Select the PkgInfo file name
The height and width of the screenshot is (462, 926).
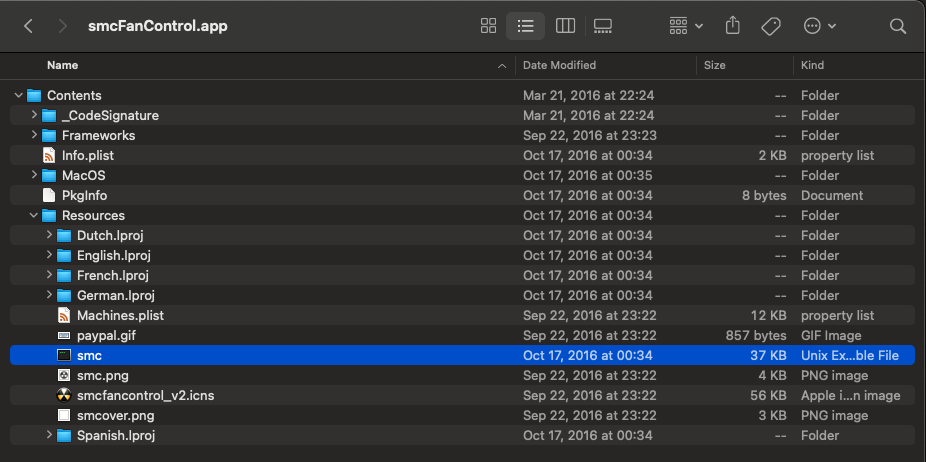click(84, 195)
